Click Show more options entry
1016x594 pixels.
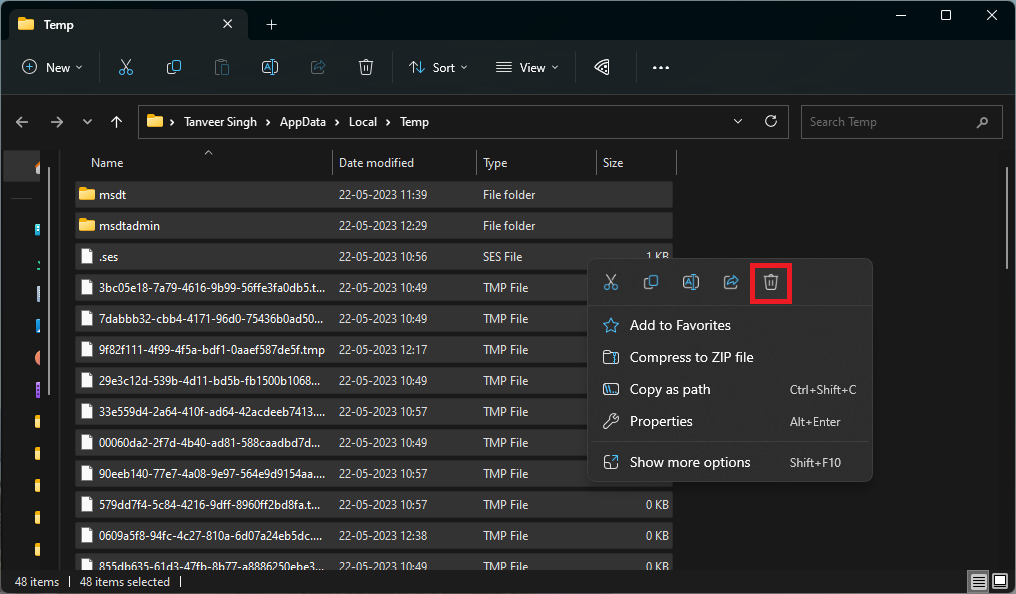pos(689,462)
